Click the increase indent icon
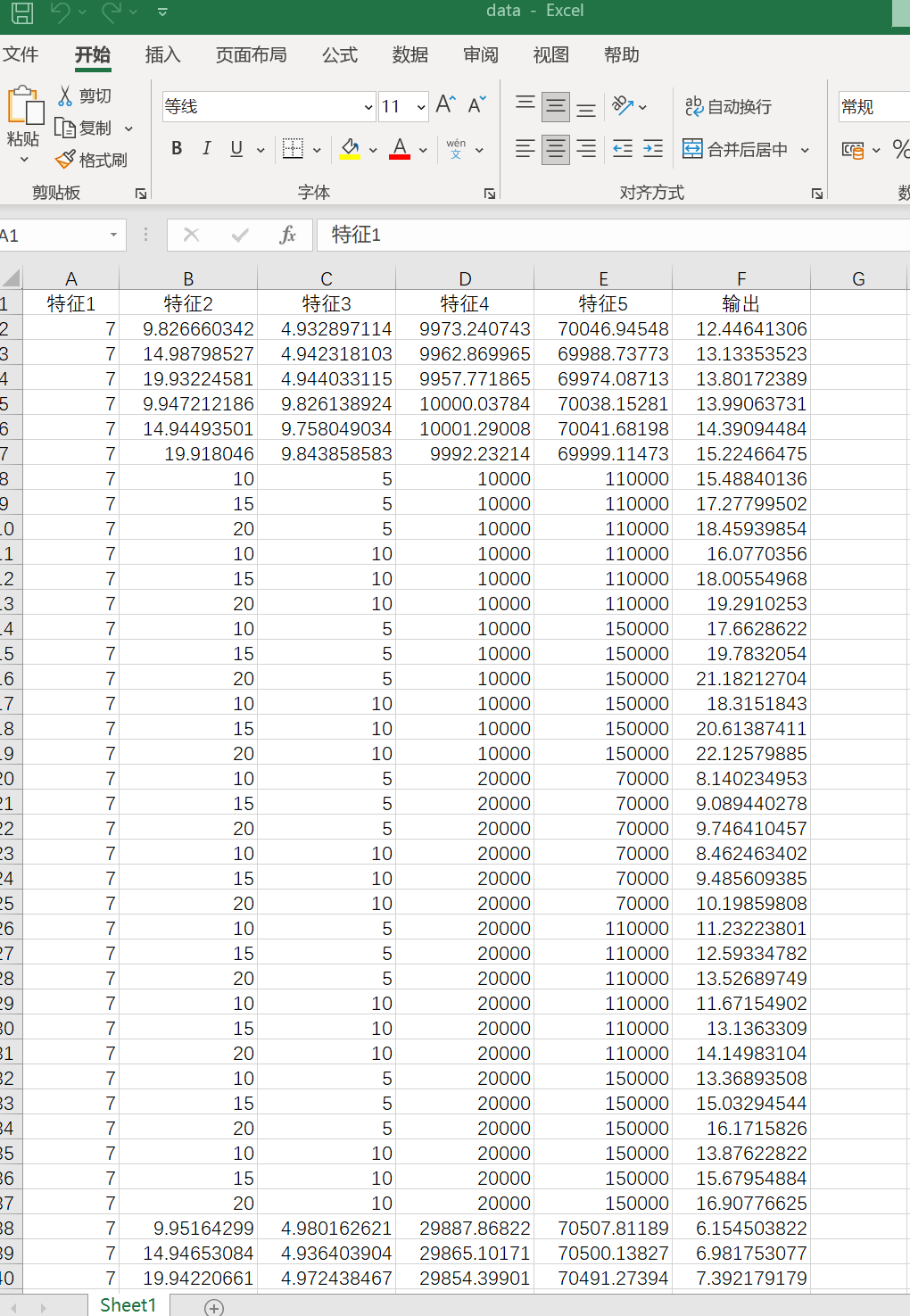The image size is (910, 1316). [653, 149]
